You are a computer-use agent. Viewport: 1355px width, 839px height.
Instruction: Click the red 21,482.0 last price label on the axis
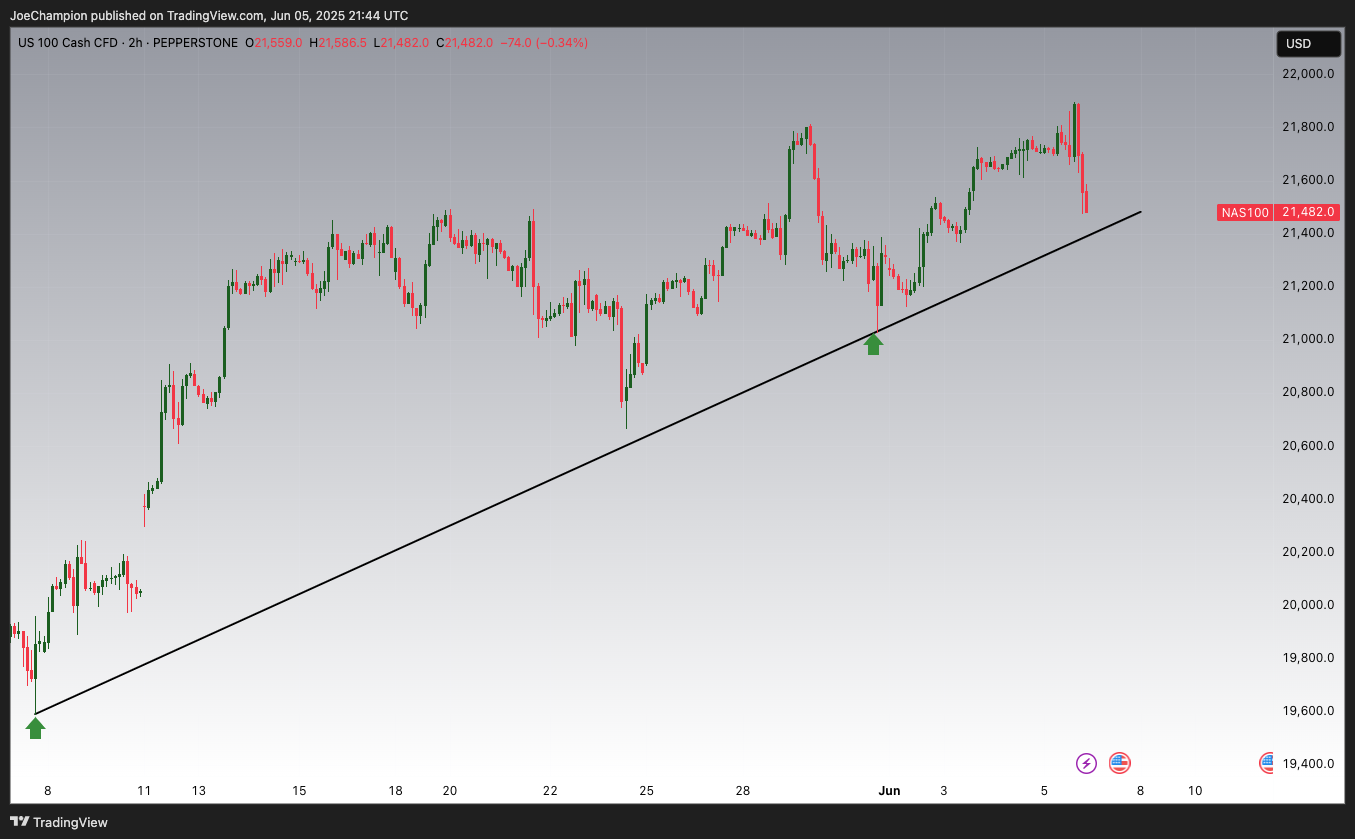pyautogui.click(x=1308, y=212)
